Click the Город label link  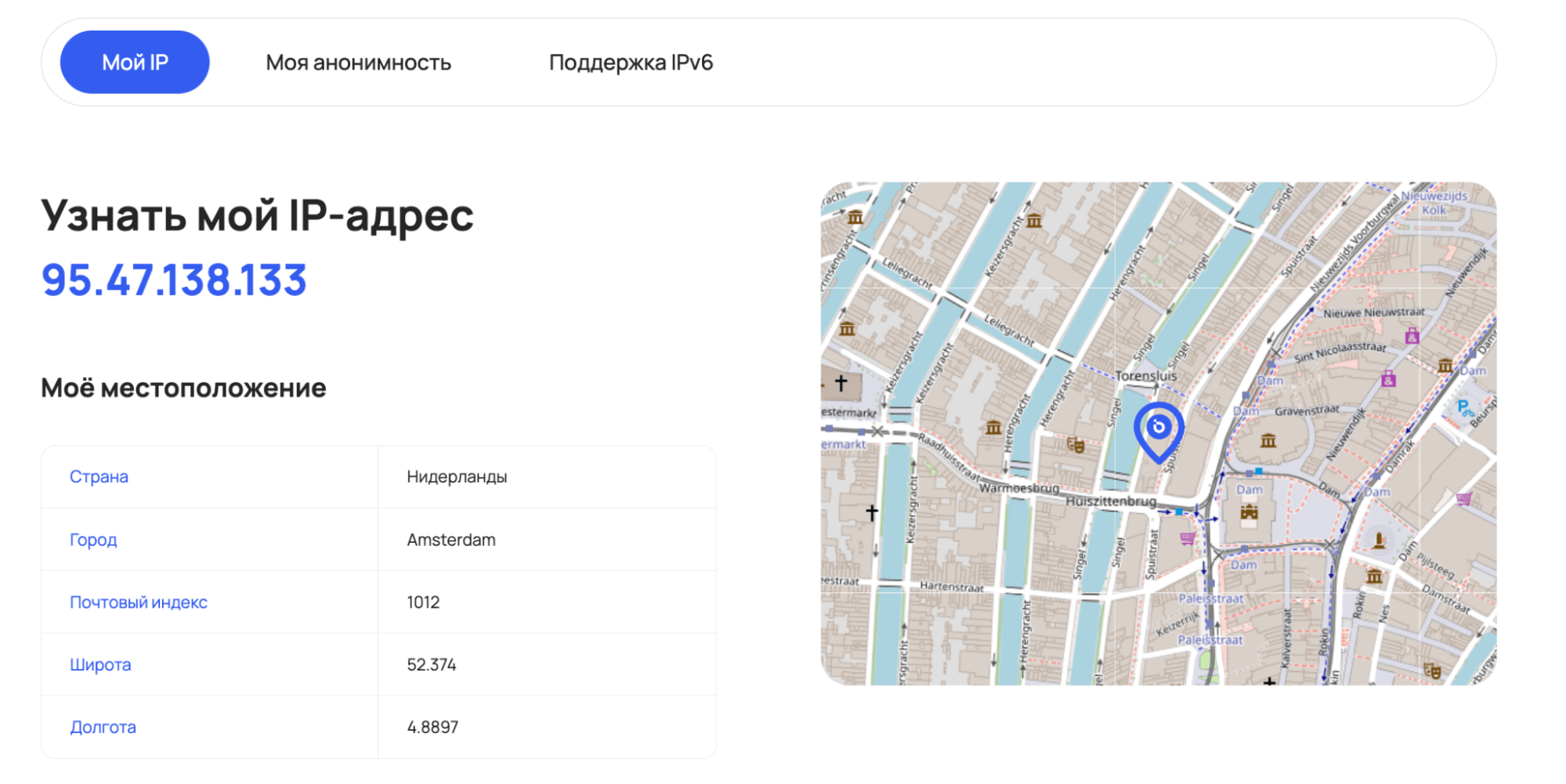pyautogui.click(x=93, y=540)
